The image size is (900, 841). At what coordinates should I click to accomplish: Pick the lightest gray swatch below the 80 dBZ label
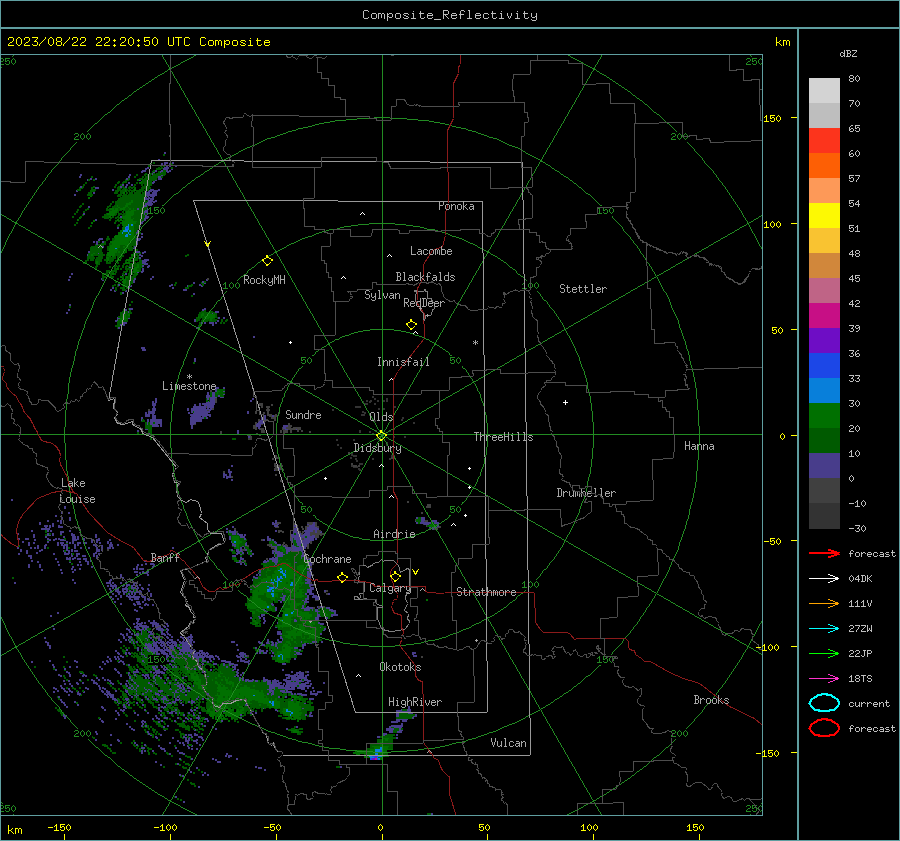pyautogui.click(x=824, y=91)
